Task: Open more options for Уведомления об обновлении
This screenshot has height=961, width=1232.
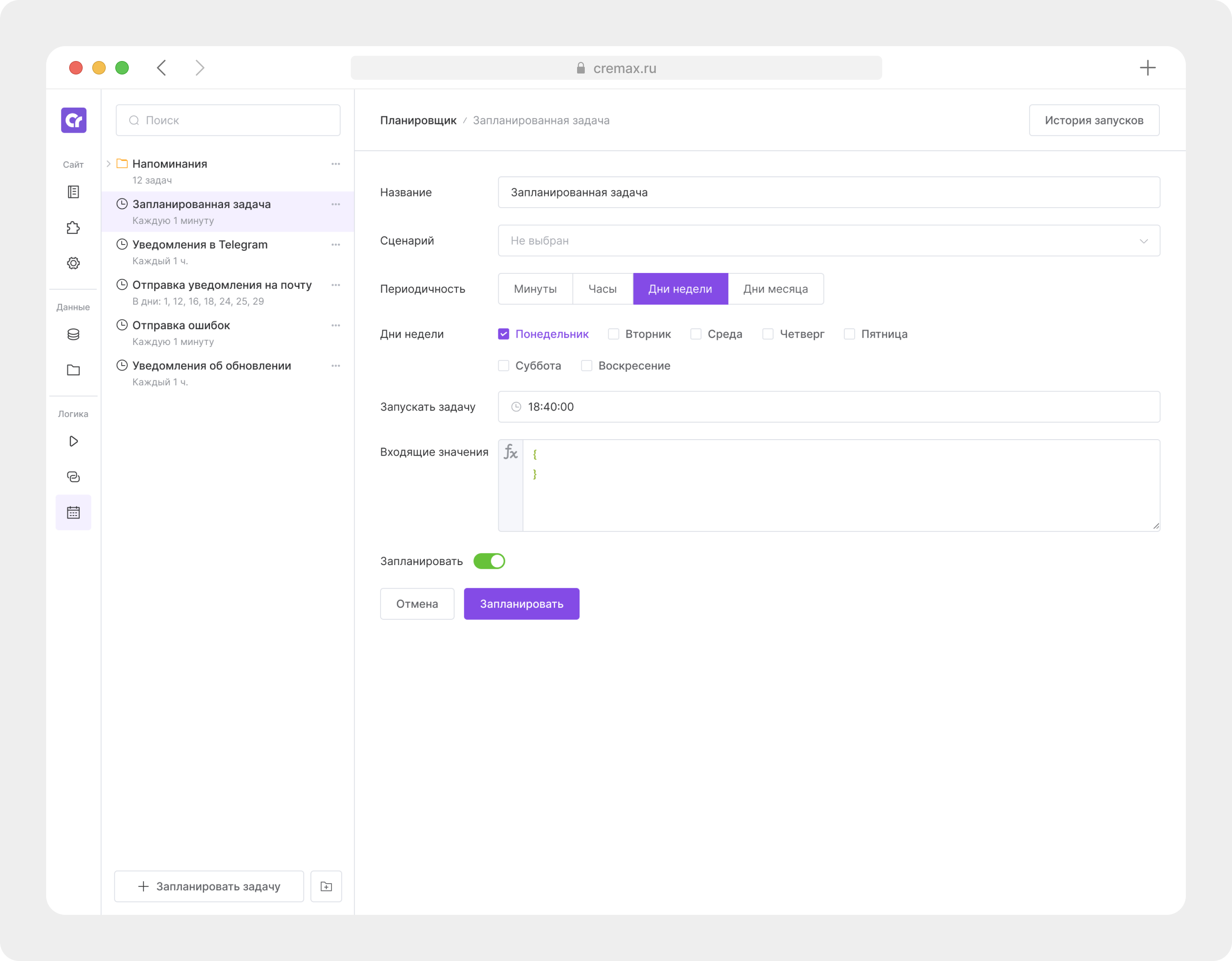Action: 336,366
